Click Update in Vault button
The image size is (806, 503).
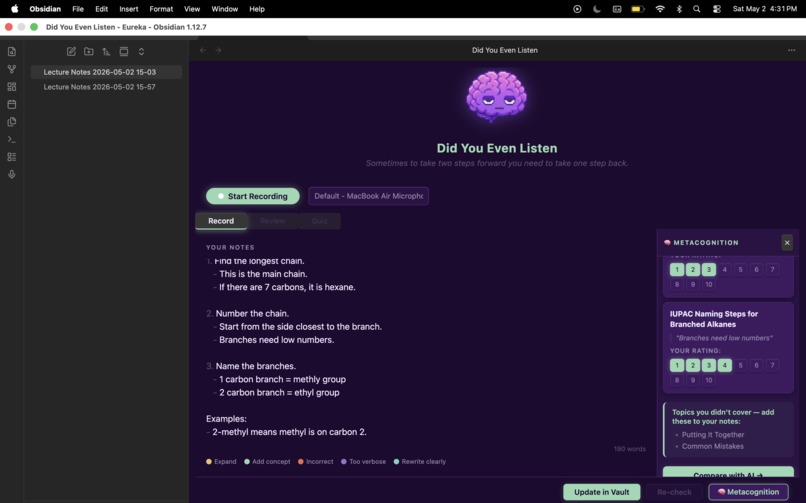(x=601, y=492)
